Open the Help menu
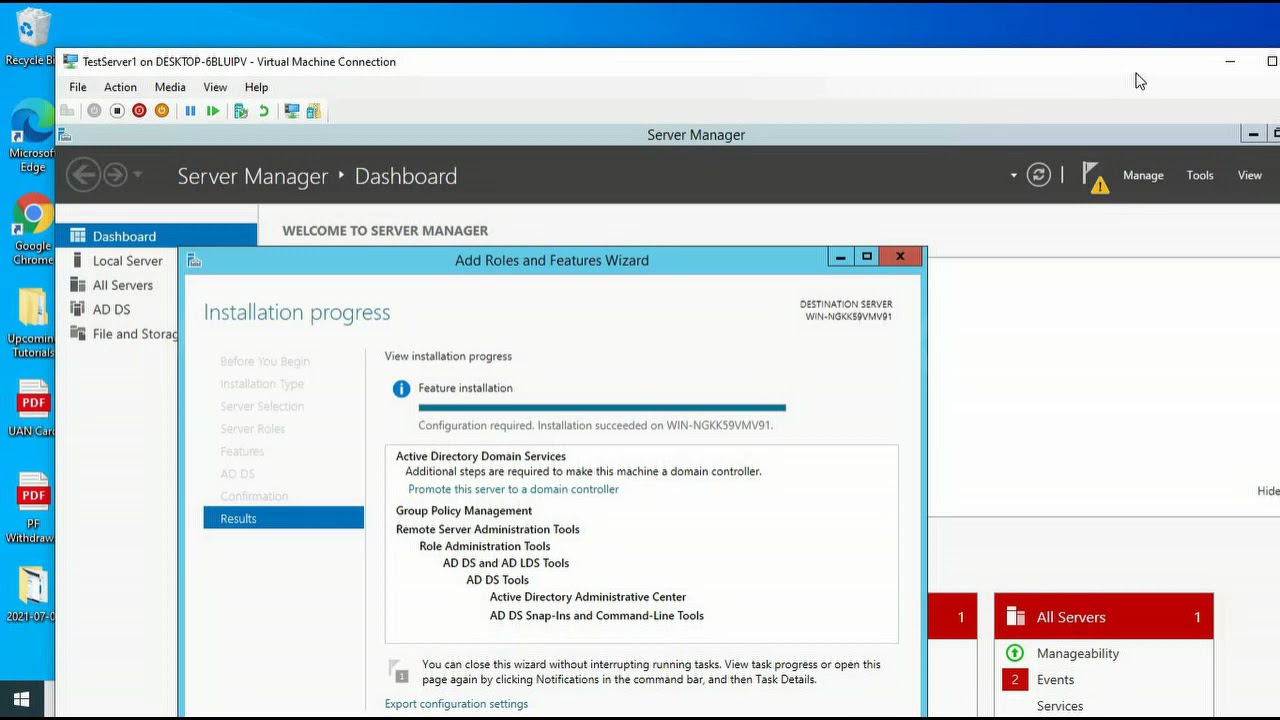Viewport: 1280px width, 720px height. tap(256, 87)
